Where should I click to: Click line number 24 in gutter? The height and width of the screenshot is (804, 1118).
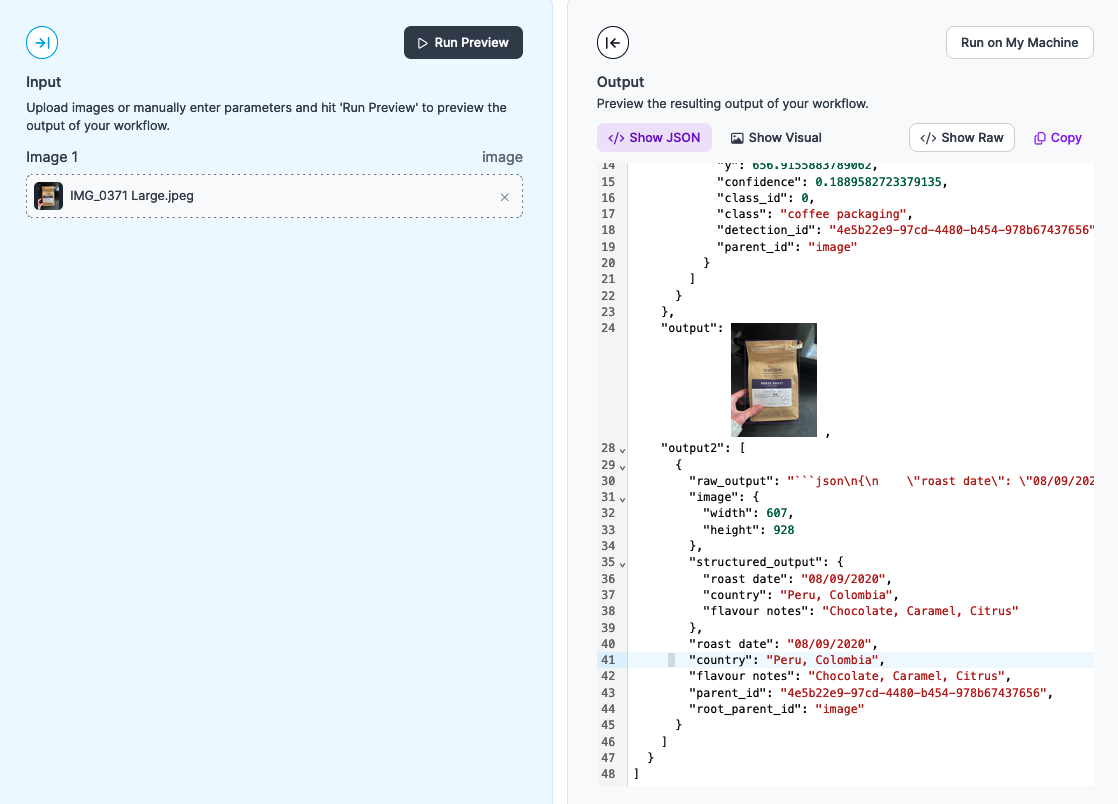pos(607,328)
